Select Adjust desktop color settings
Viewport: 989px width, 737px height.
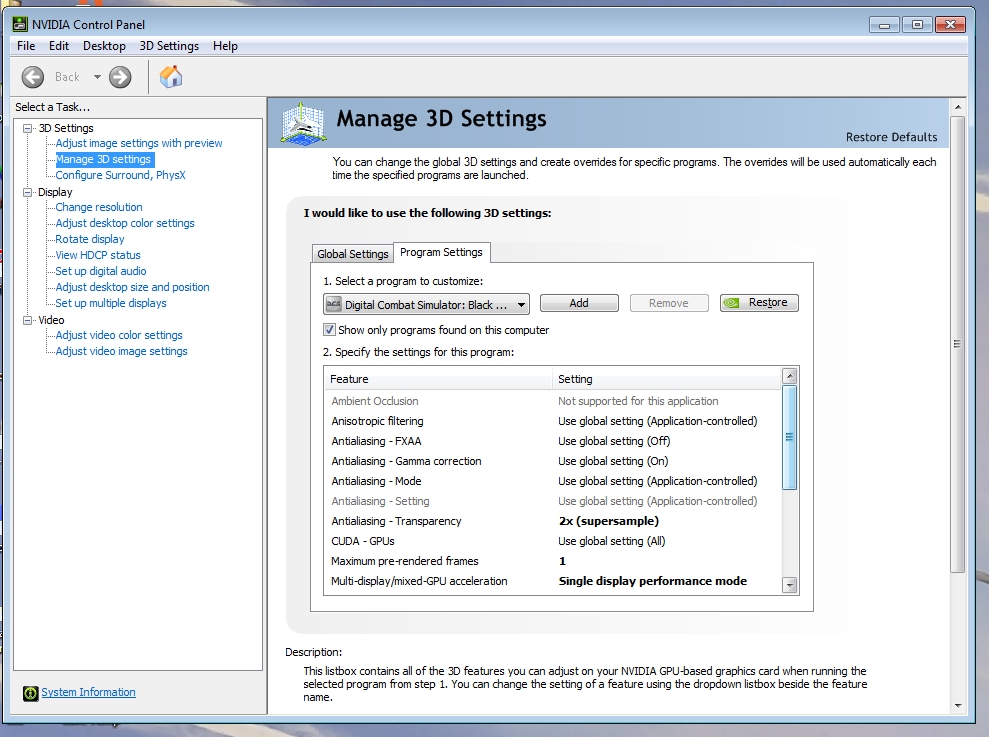pos(125,223)
